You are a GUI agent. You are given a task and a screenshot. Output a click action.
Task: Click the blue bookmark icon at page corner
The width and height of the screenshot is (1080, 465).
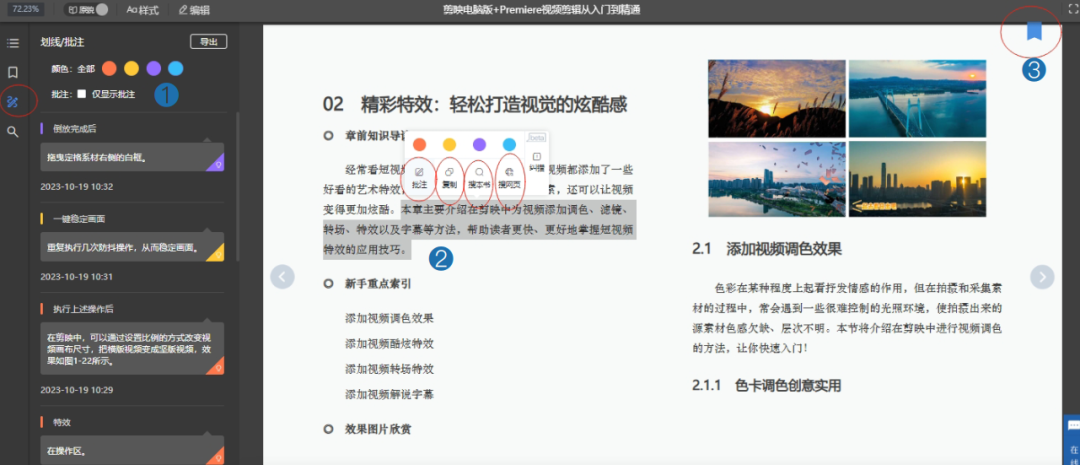pos(1034,32)
